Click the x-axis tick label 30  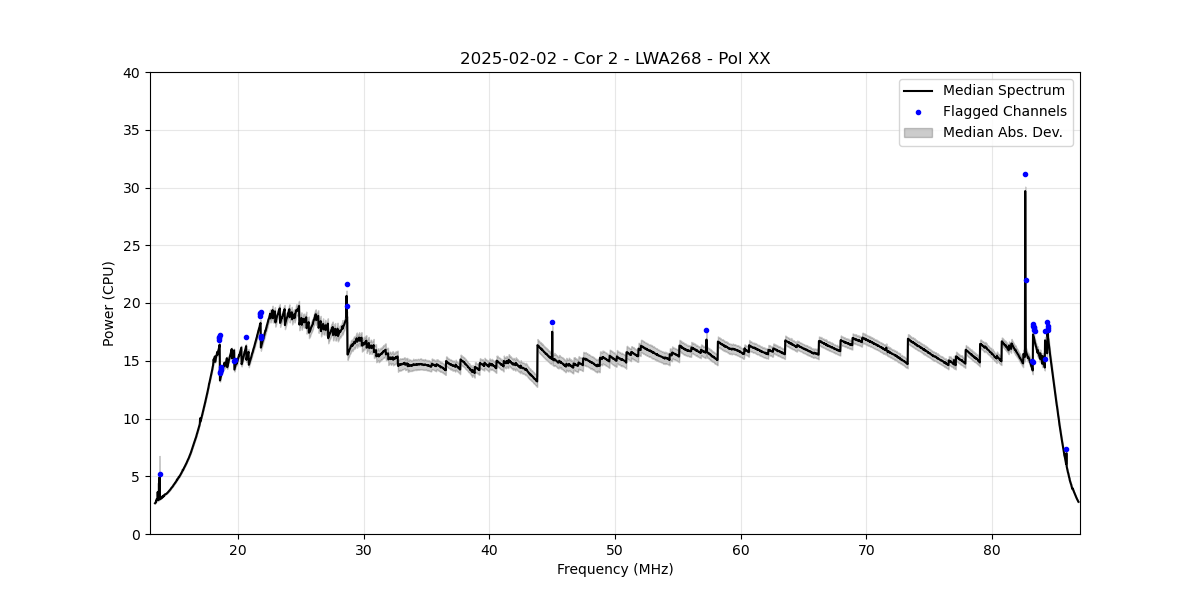[364, 549]
